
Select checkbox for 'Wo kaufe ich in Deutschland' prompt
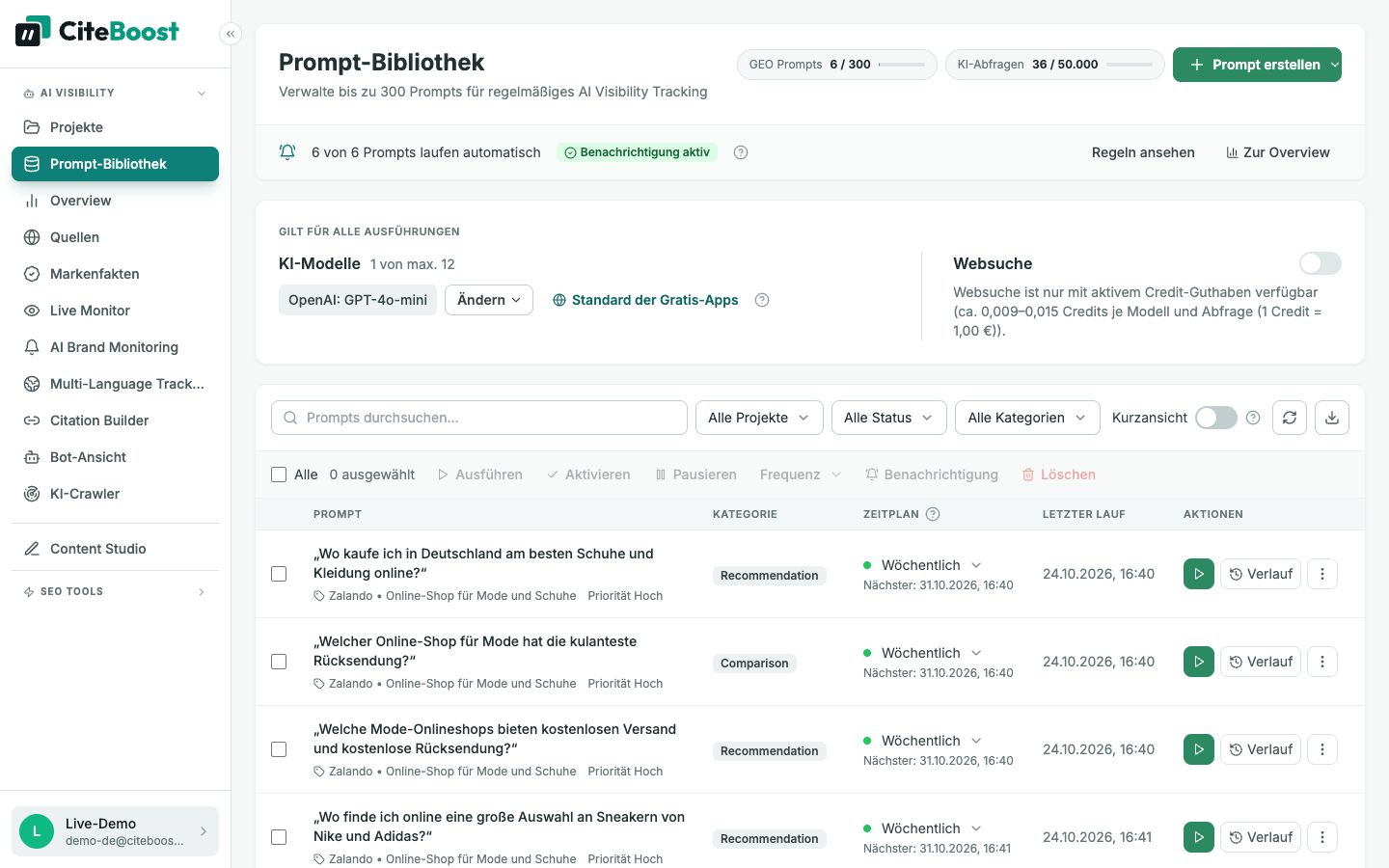coord(279,574)
